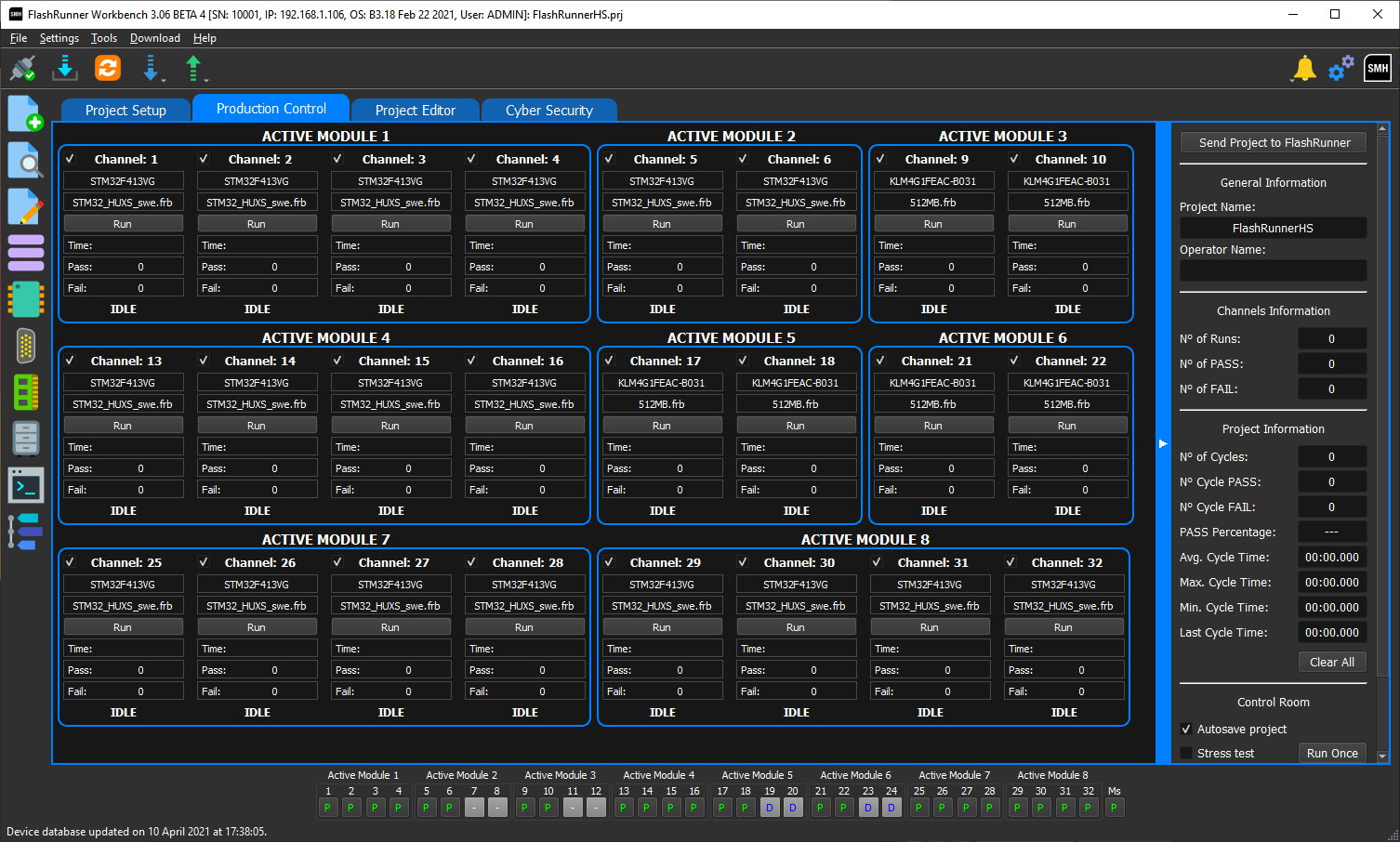Viewport: 1400px width, 842px height.
Task: Open the blue gears settings icon
Action: tap(1341, 68)
